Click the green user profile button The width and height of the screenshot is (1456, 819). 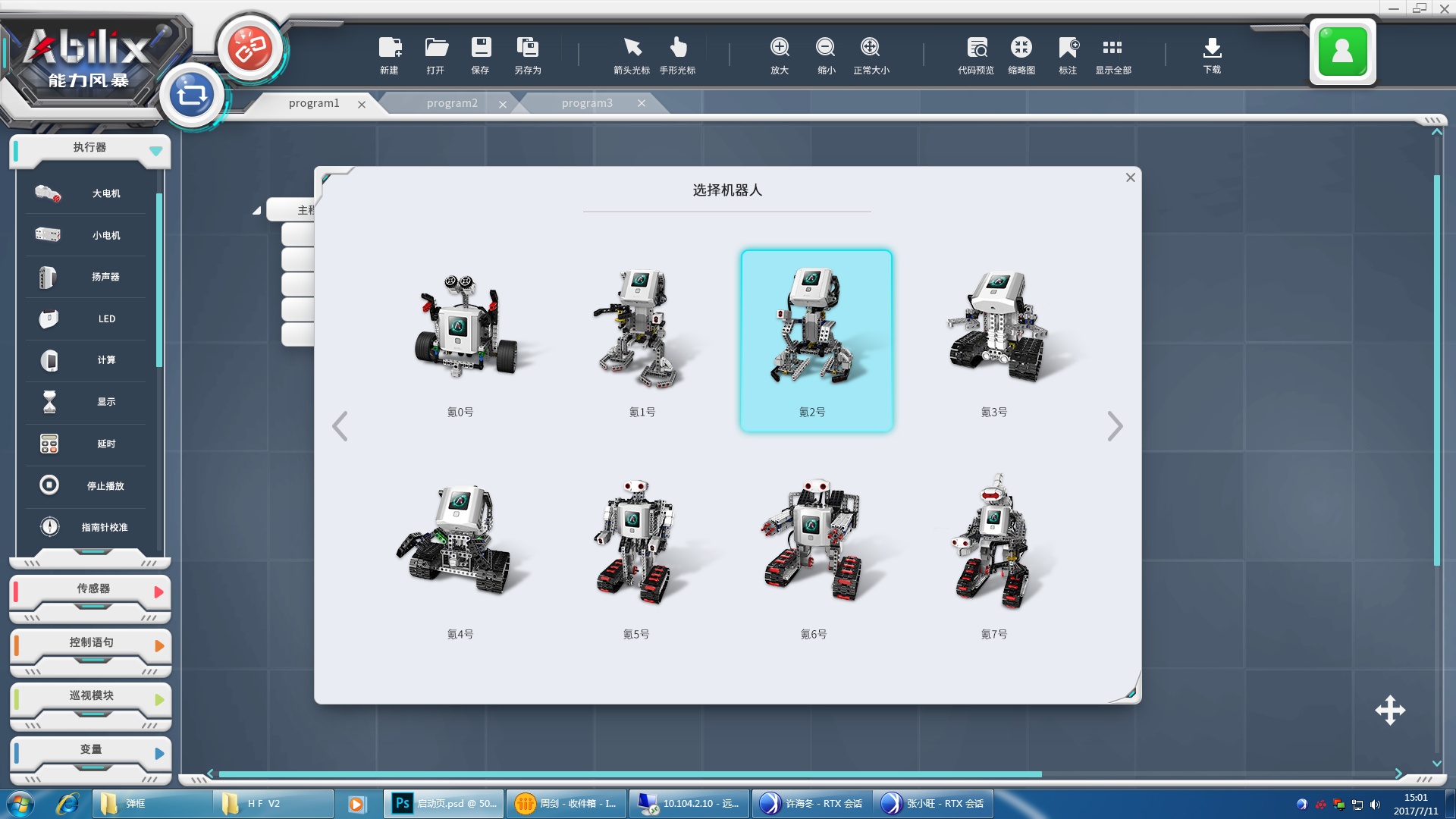(1342, 52)
